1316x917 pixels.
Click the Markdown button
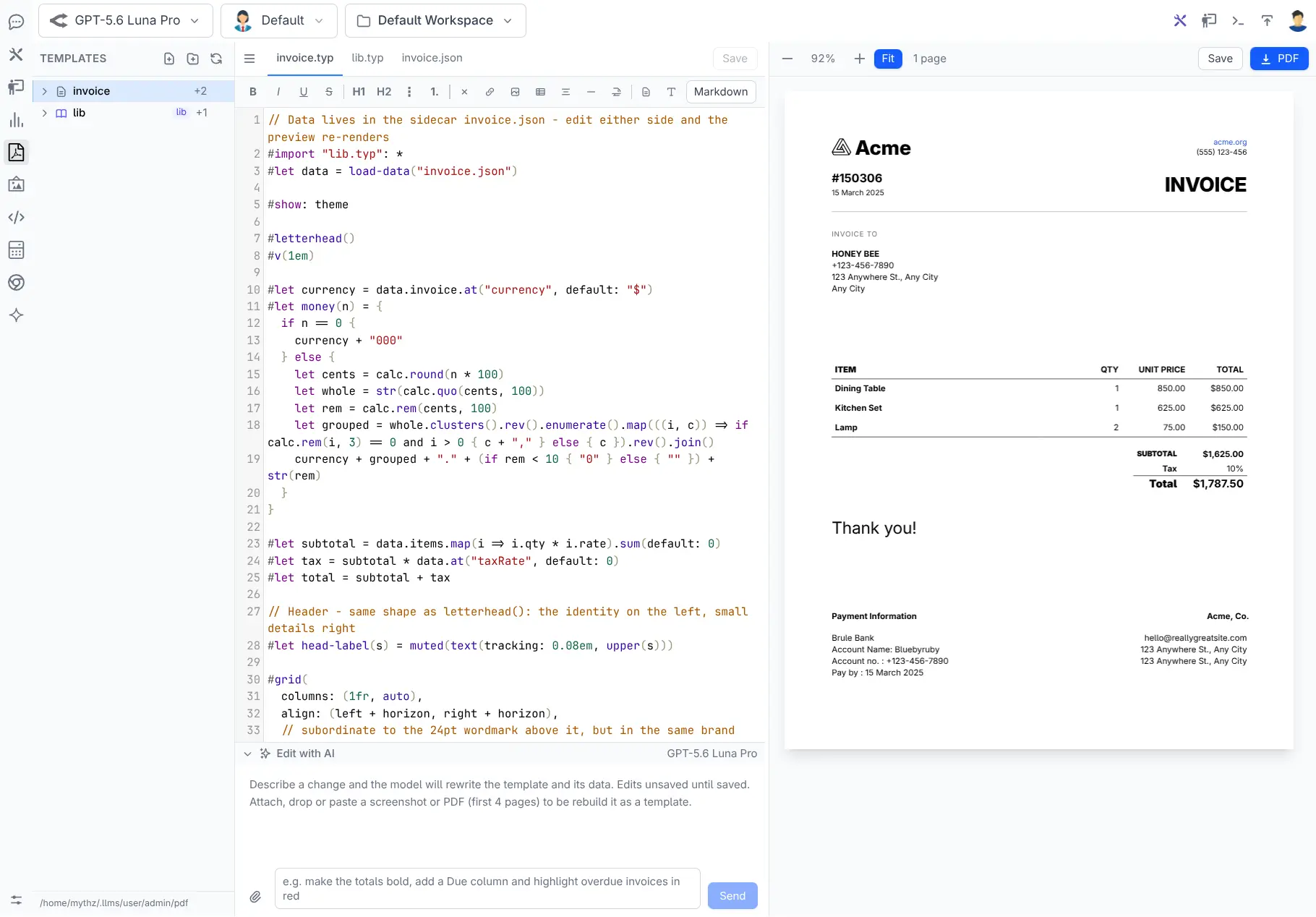click(x=721, y=92)
